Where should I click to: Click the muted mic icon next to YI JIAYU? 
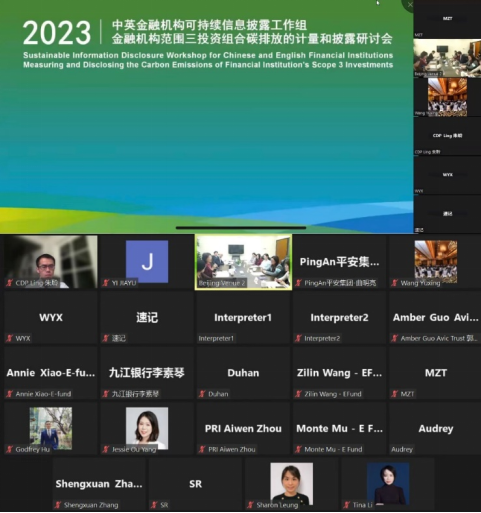(x=106, y=283)
